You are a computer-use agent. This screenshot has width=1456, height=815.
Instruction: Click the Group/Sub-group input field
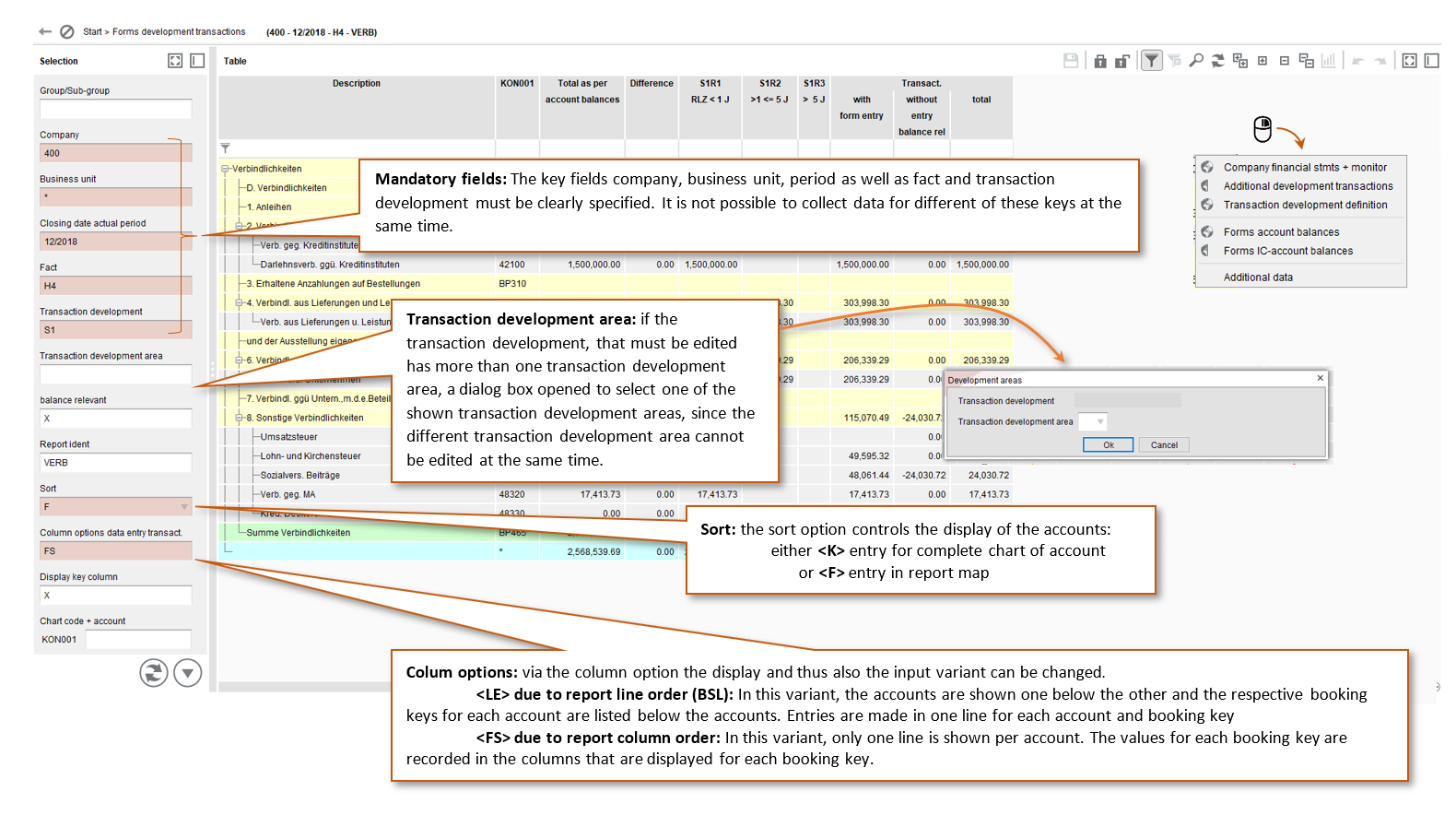(x=116, y=109)
